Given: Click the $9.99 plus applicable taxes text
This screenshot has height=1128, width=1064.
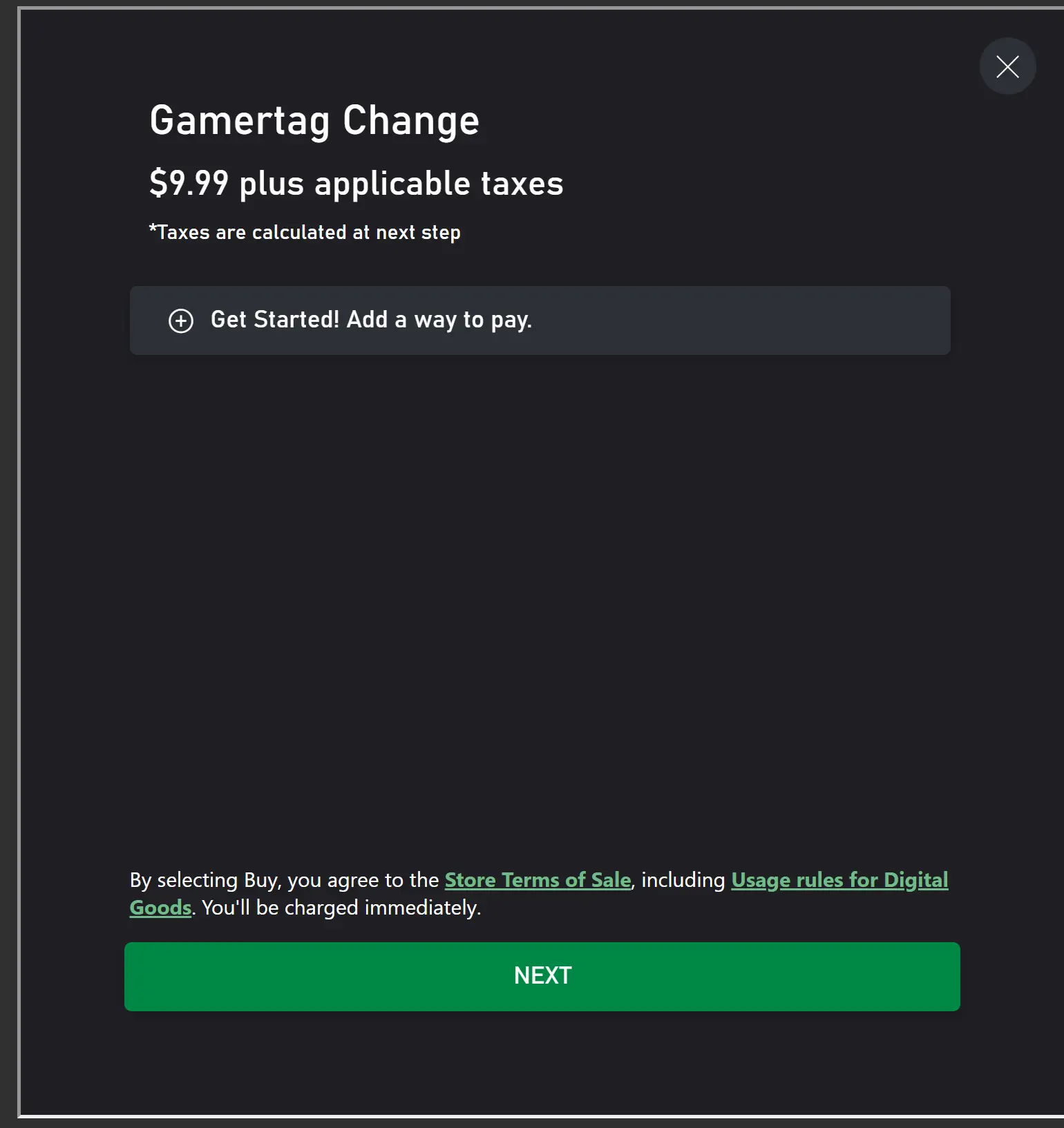Looking at the screenshot, I should tap(357, 184).
